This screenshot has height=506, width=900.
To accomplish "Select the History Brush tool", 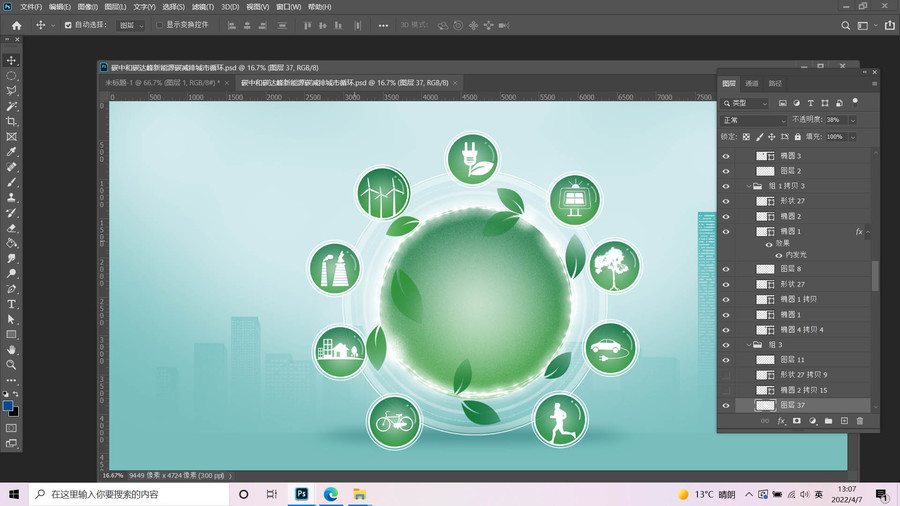I will click(x=11, y=213).
